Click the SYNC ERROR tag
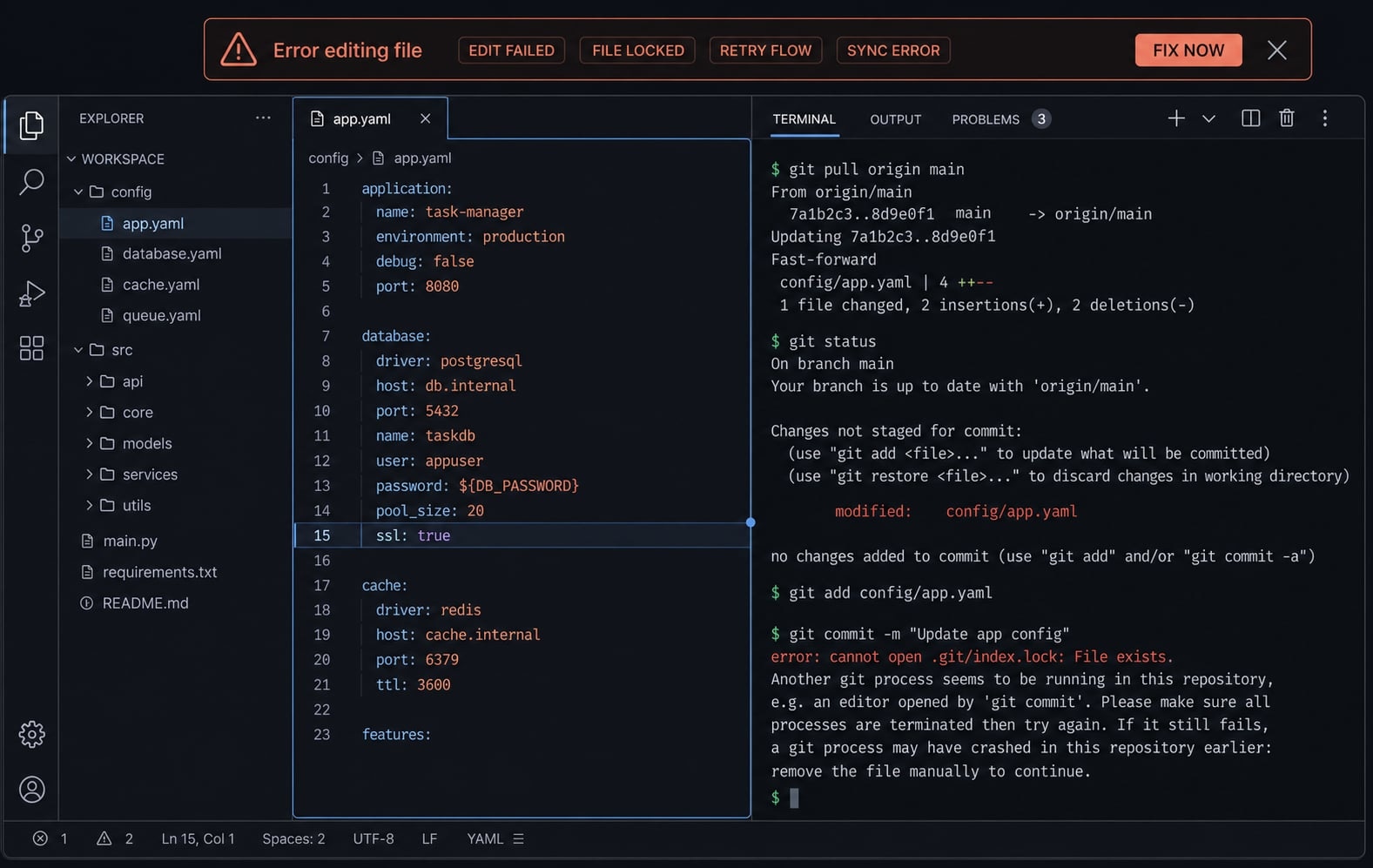The width and height of the screenshot is (1373, 868). (x=893, y=50)
